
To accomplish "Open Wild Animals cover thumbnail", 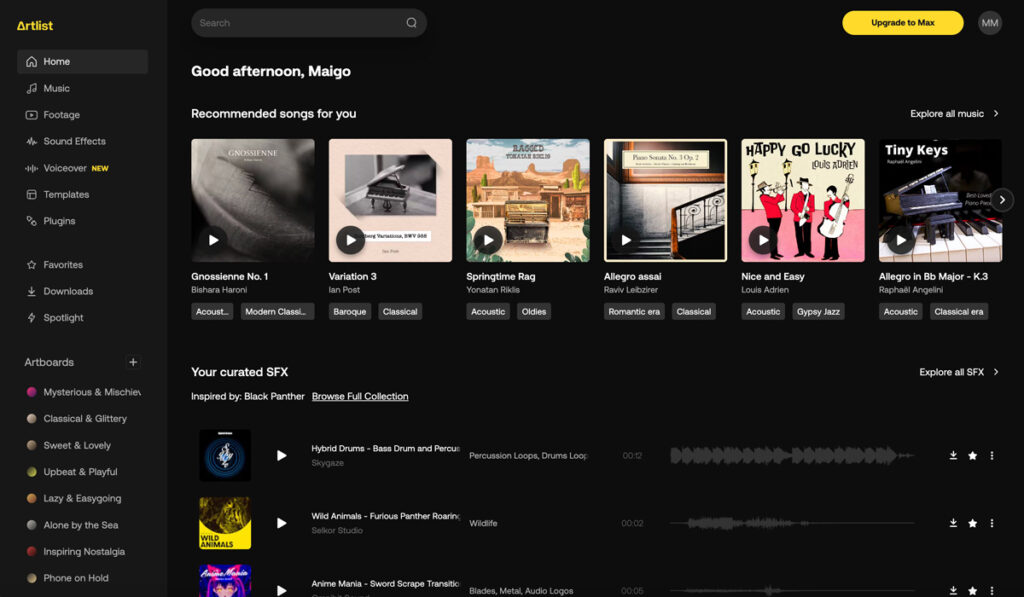I will [225, 523].
